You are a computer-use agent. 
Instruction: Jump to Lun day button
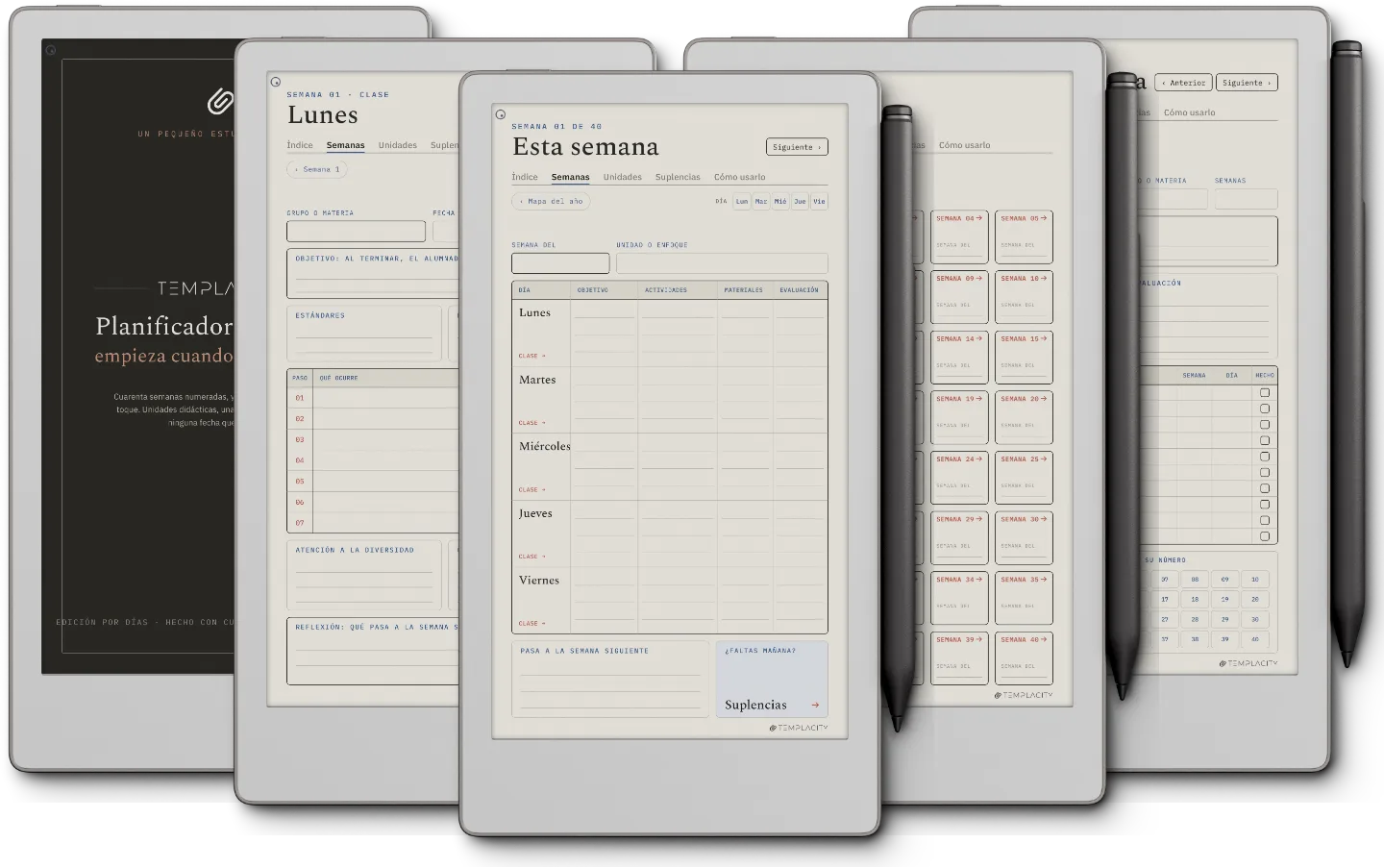(742, 202)
